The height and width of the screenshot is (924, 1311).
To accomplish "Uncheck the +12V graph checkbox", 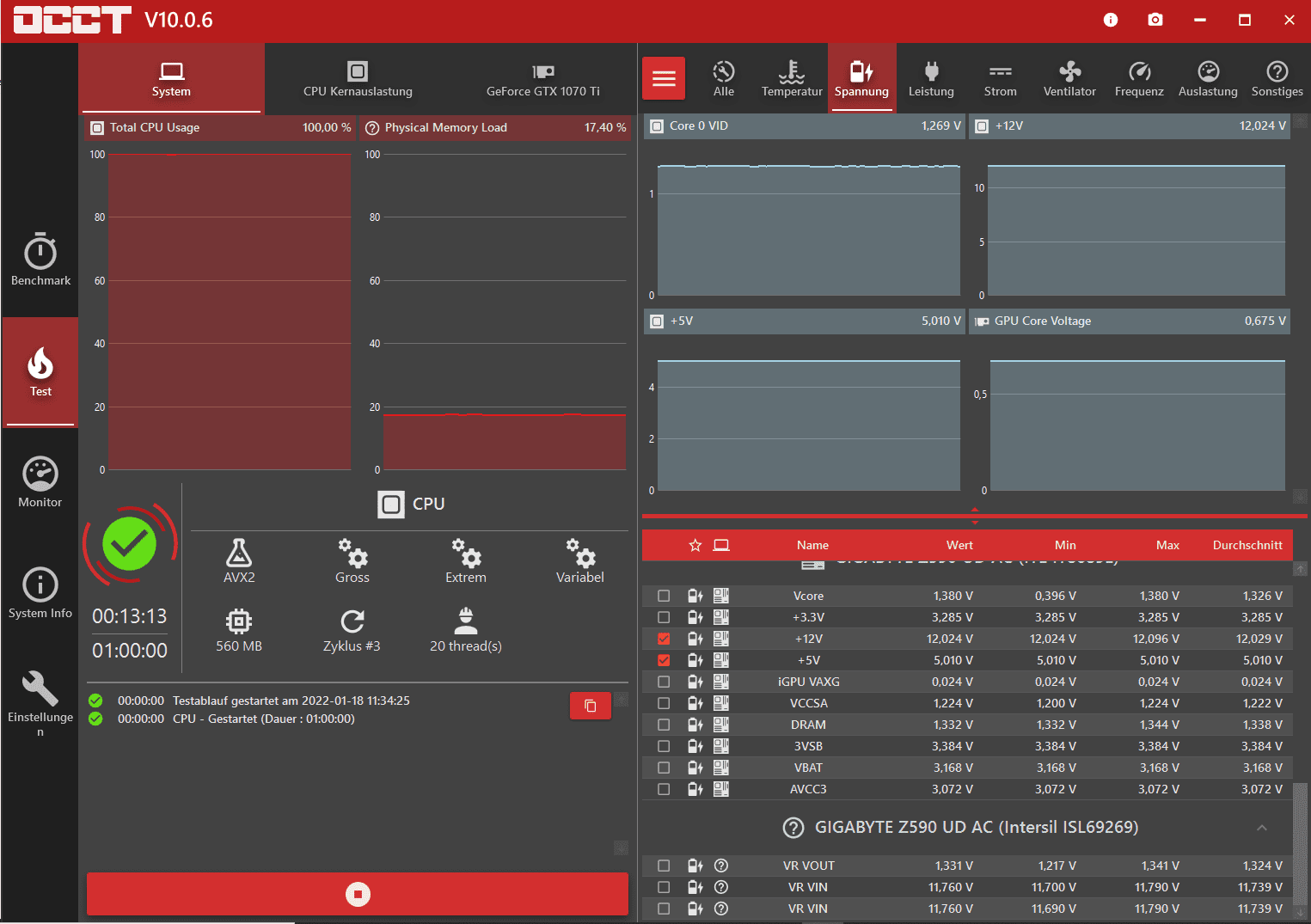I will [664, 639].
